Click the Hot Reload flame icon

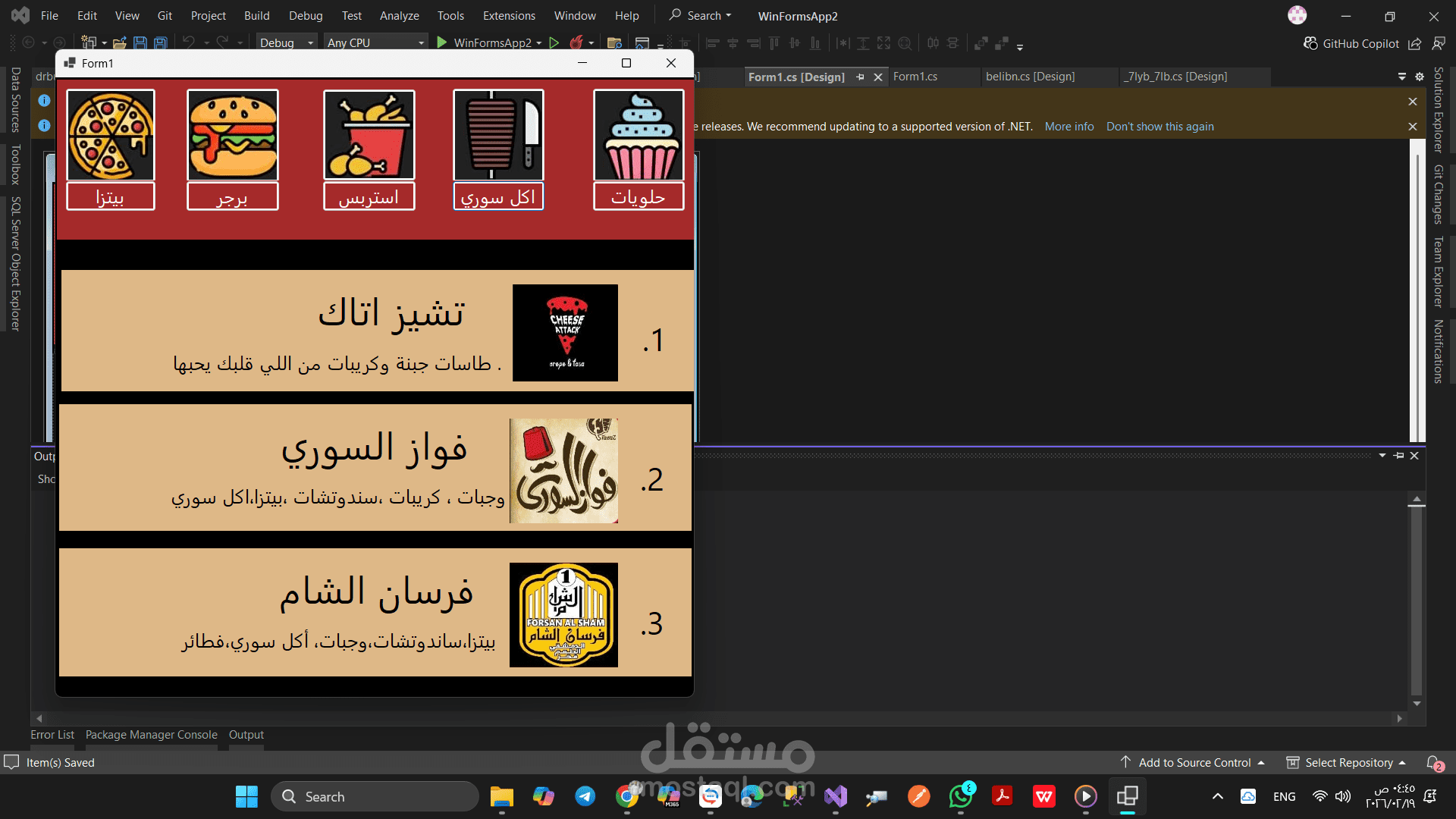tap(576, 43)
